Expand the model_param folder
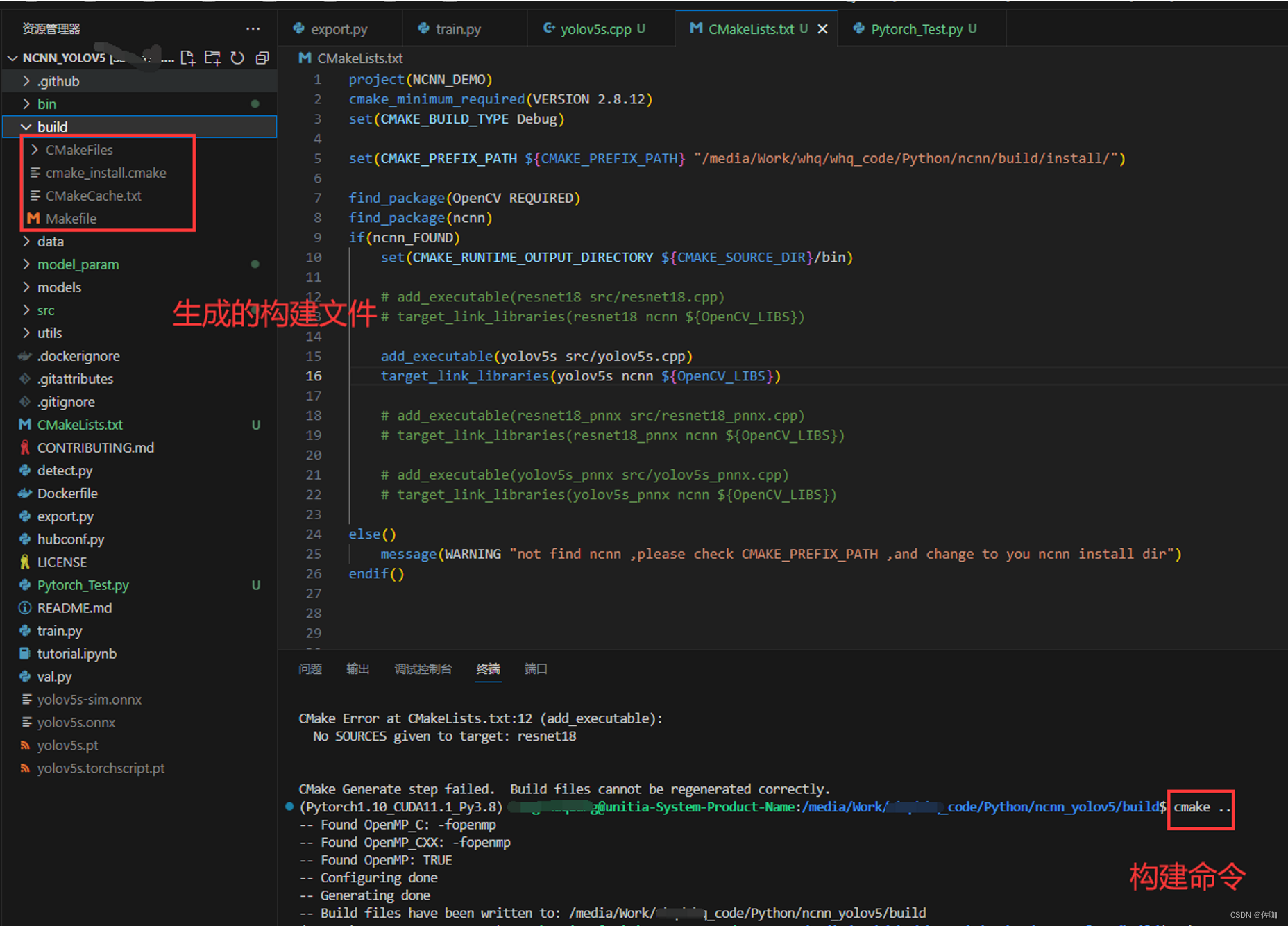Image resolution: width=1288 pixels, height=926 pixels. point(139,264)
